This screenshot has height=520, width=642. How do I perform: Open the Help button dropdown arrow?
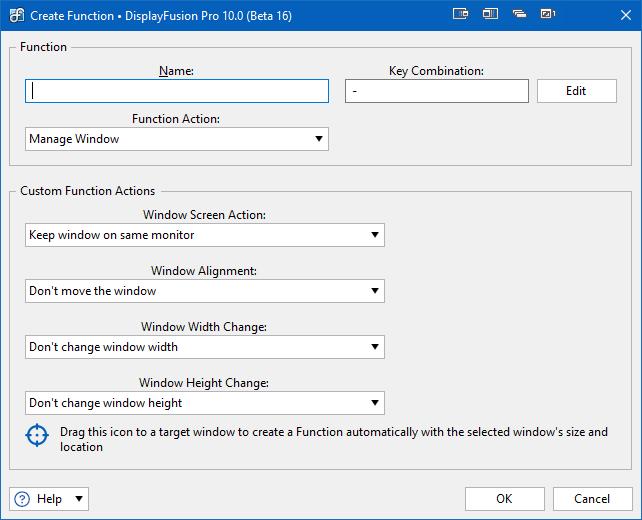[79, 499]
